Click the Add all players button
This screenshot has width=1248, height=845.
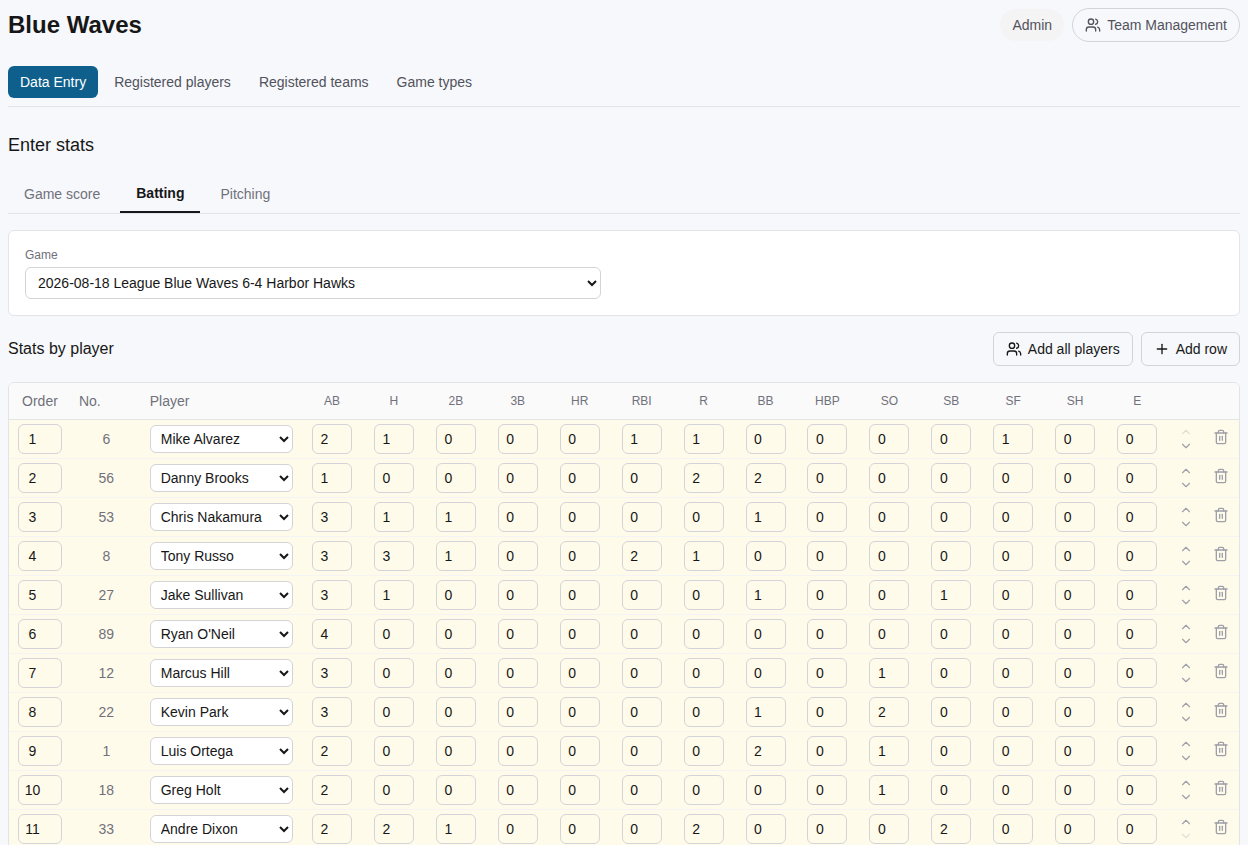pyautogui.click(x=1063, y=349)
